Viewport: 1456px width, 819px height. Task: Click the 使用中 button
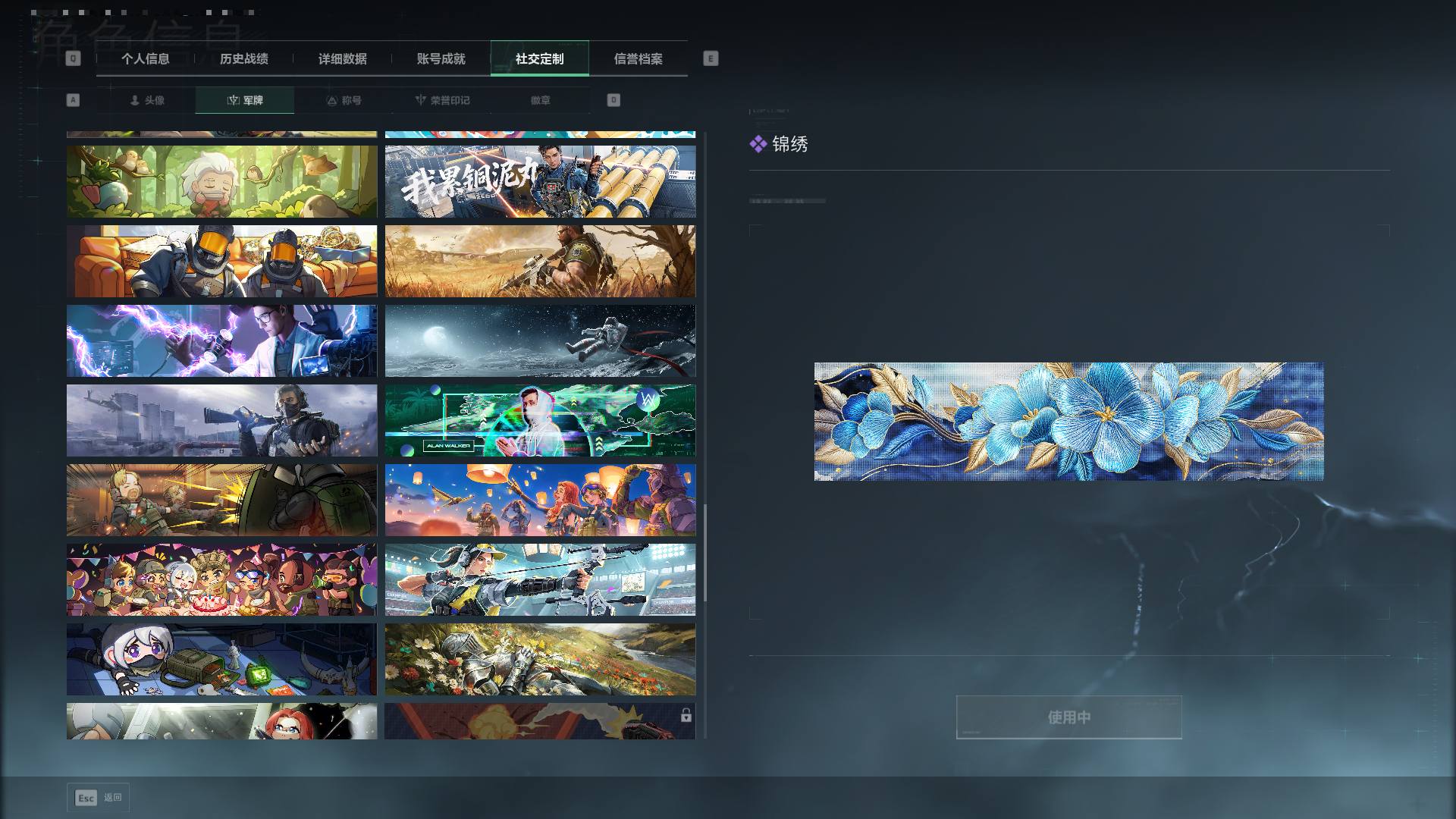(x=1069, y=717)
